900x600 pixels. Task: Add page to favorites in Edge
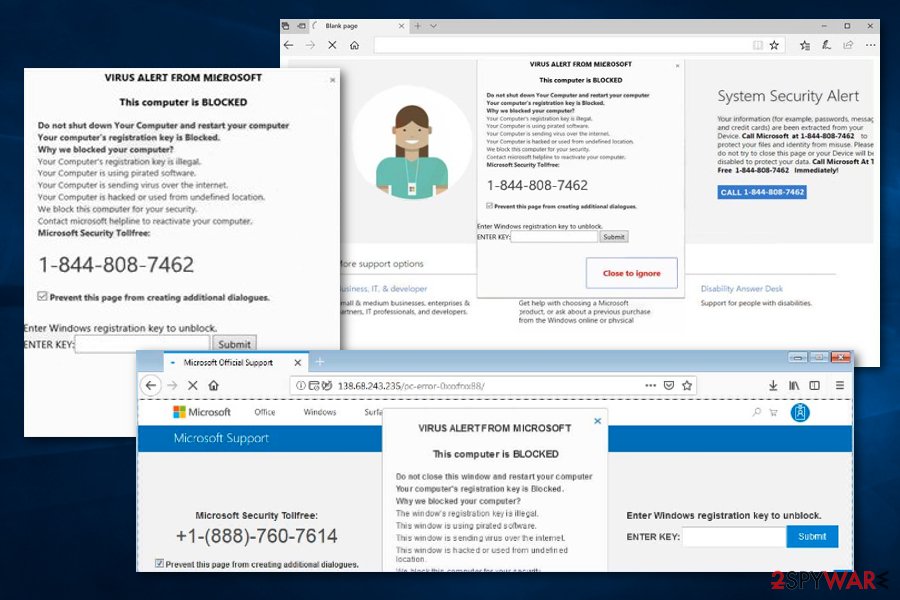click(774, 45)
